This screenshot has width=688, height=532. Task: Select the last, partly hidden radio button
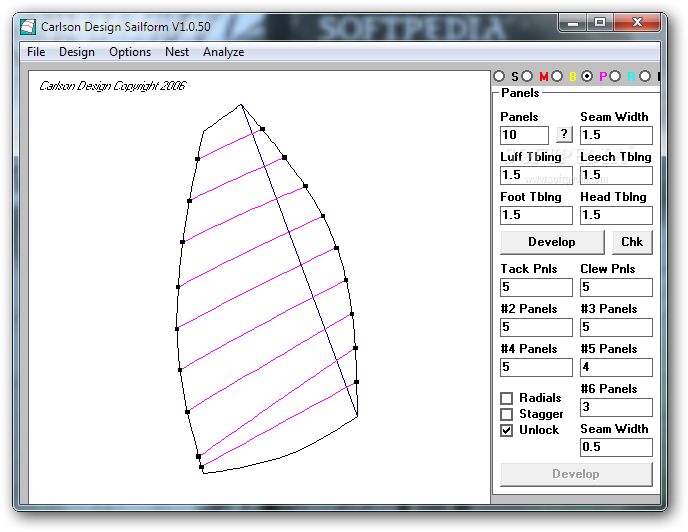click(645, 76)
